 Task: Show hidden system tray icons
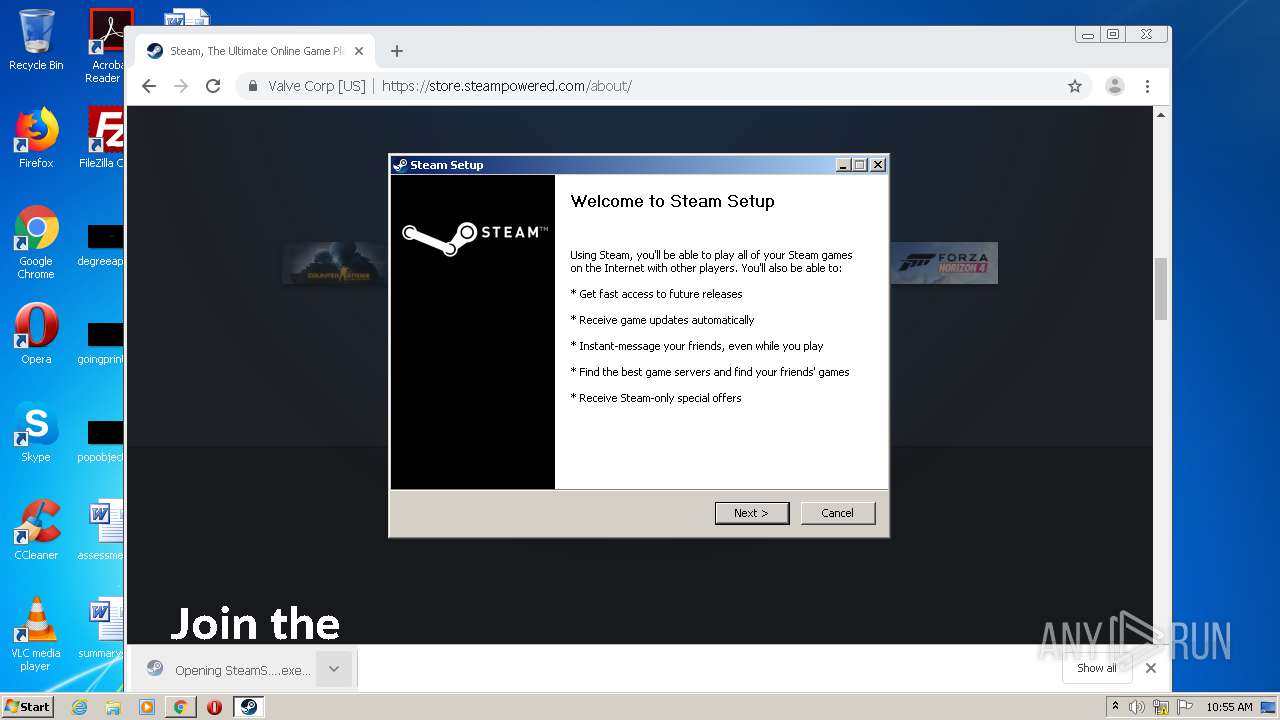coord(1115,707)
